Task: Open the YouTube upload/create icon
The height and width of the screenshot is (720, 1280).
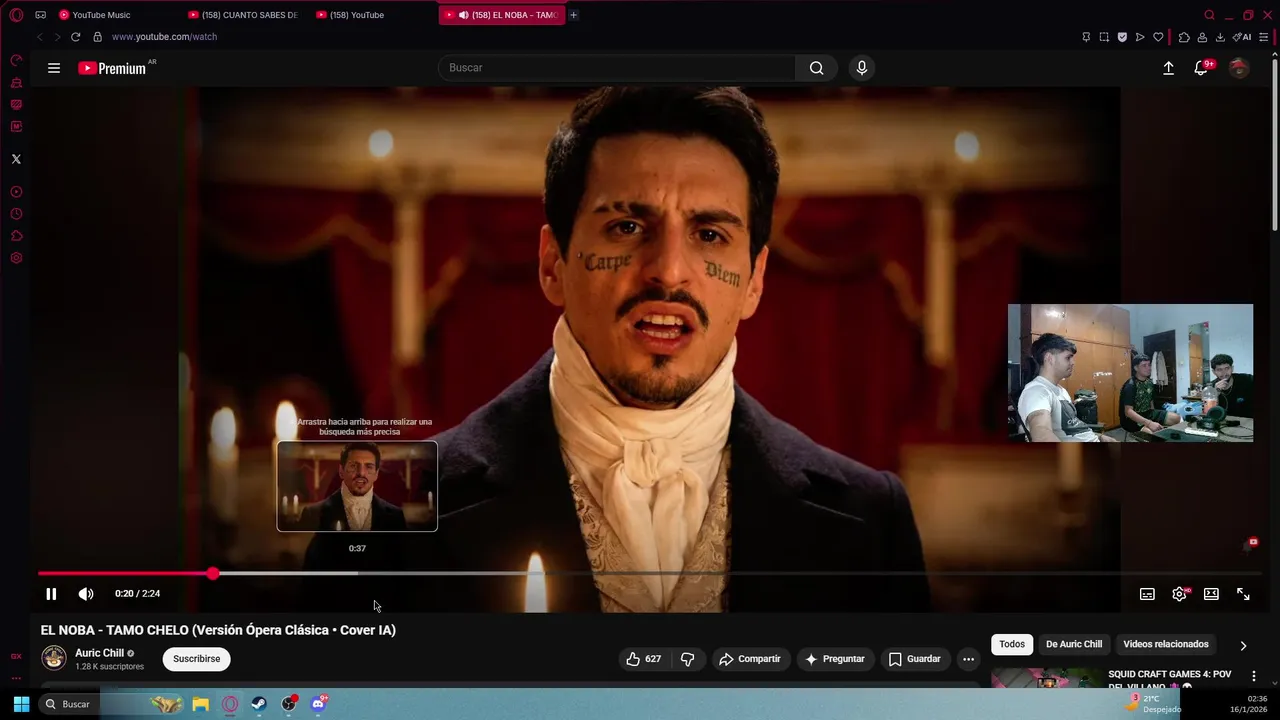Action: click(1168, 68)
